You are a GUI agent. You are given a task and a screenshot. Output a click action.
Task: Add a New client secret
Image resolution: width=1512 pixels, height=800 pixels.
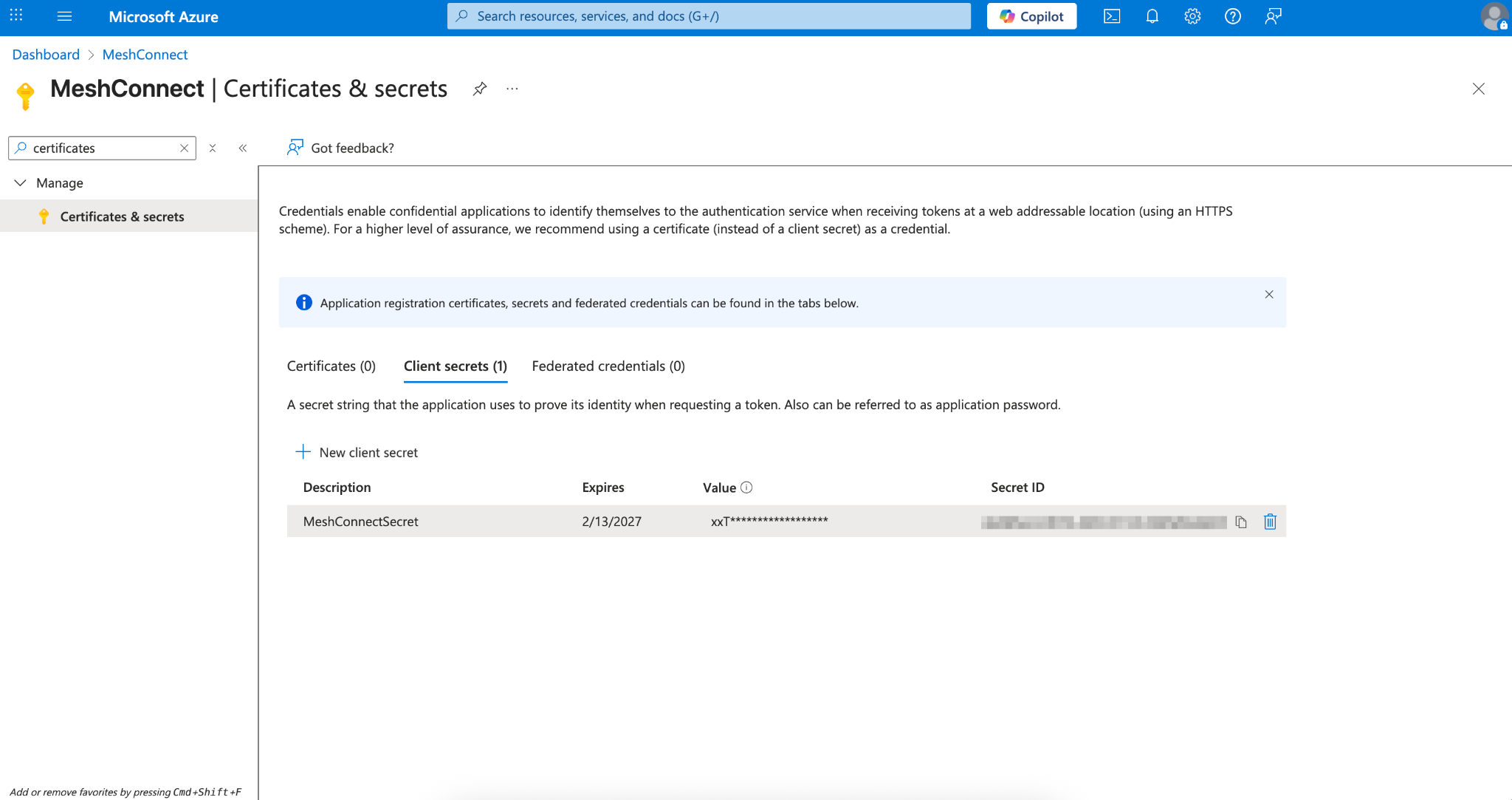click(x=357, y=452)
